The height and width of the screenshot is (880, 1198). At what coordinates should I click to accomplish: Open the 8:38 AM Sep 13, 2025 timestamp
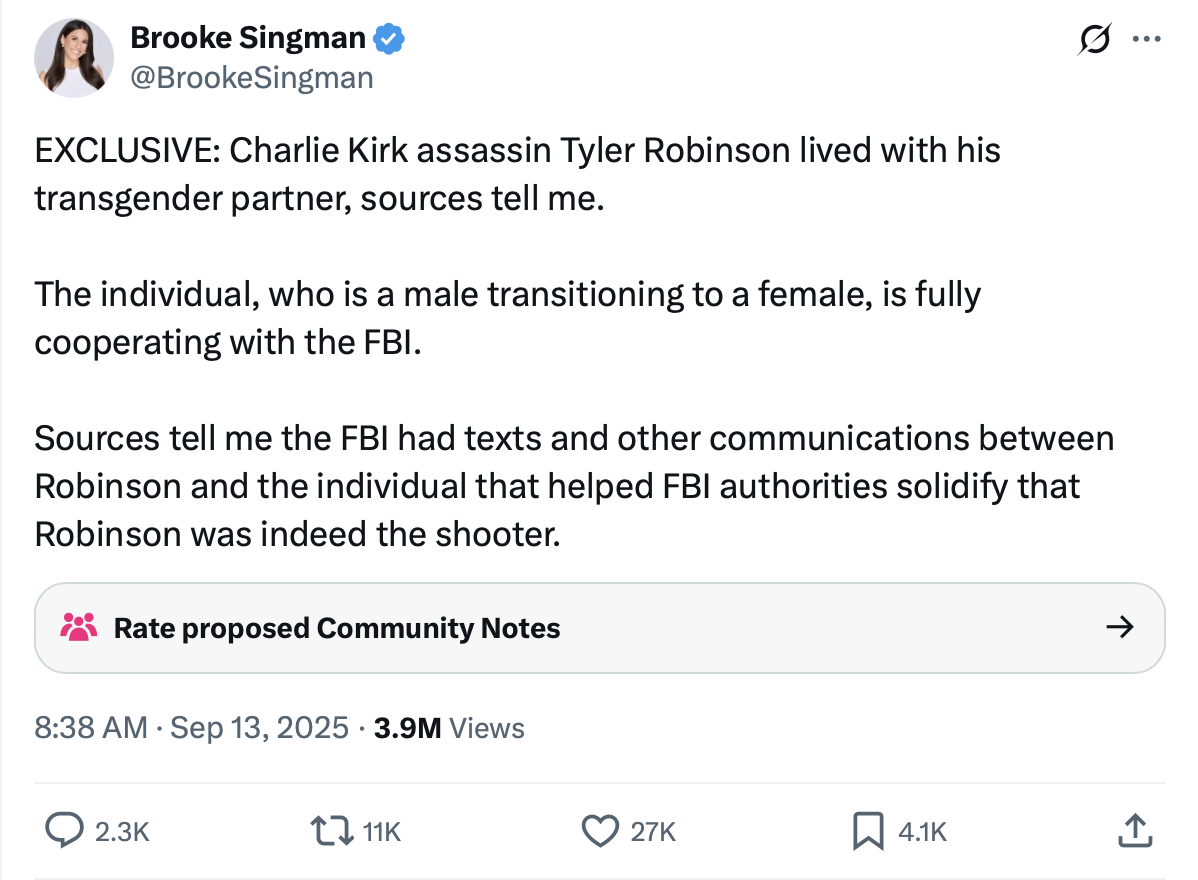coord(192,727)
